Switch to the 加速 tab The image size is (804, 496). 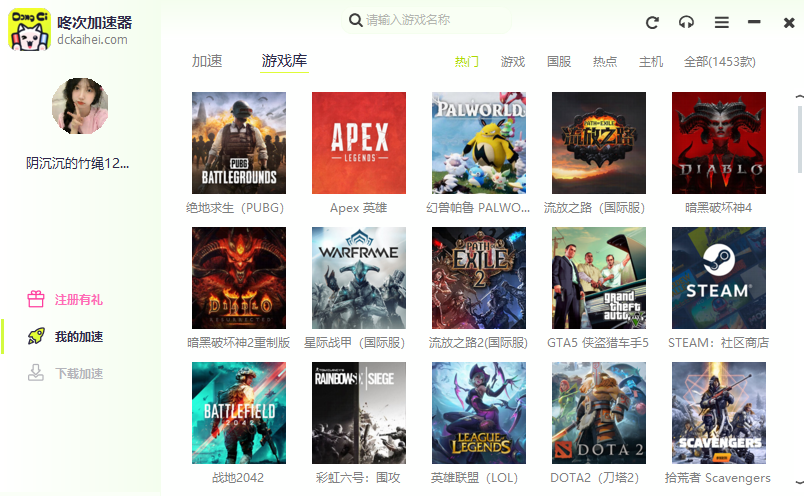tap(207, 61)
